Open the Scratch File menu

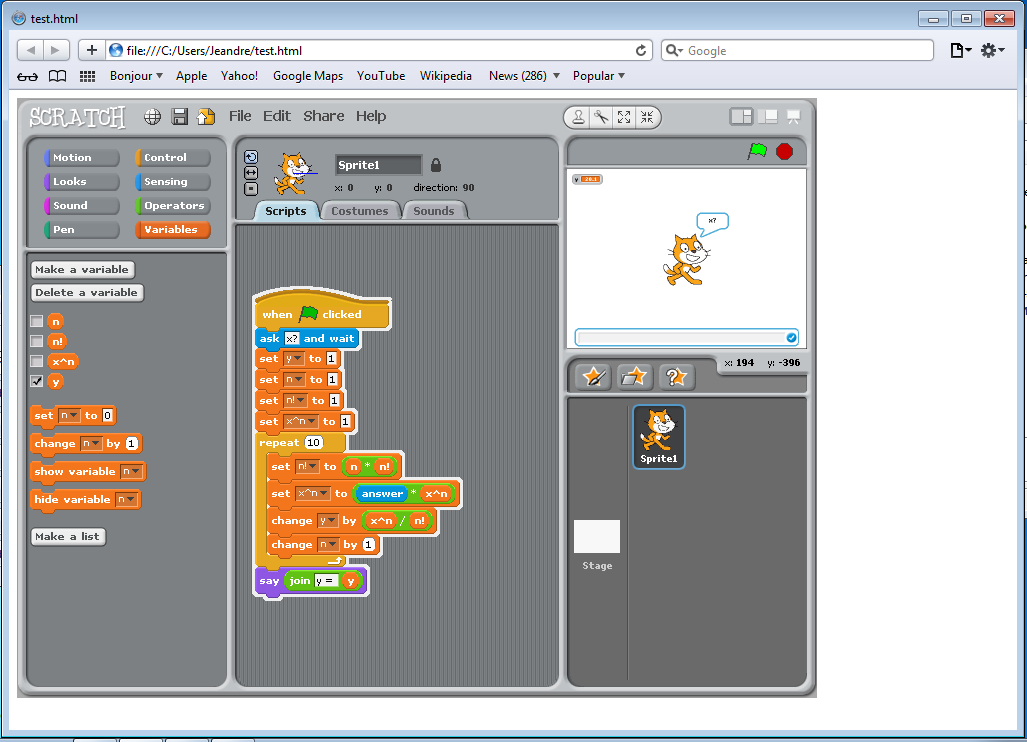(x=240, y=117)
